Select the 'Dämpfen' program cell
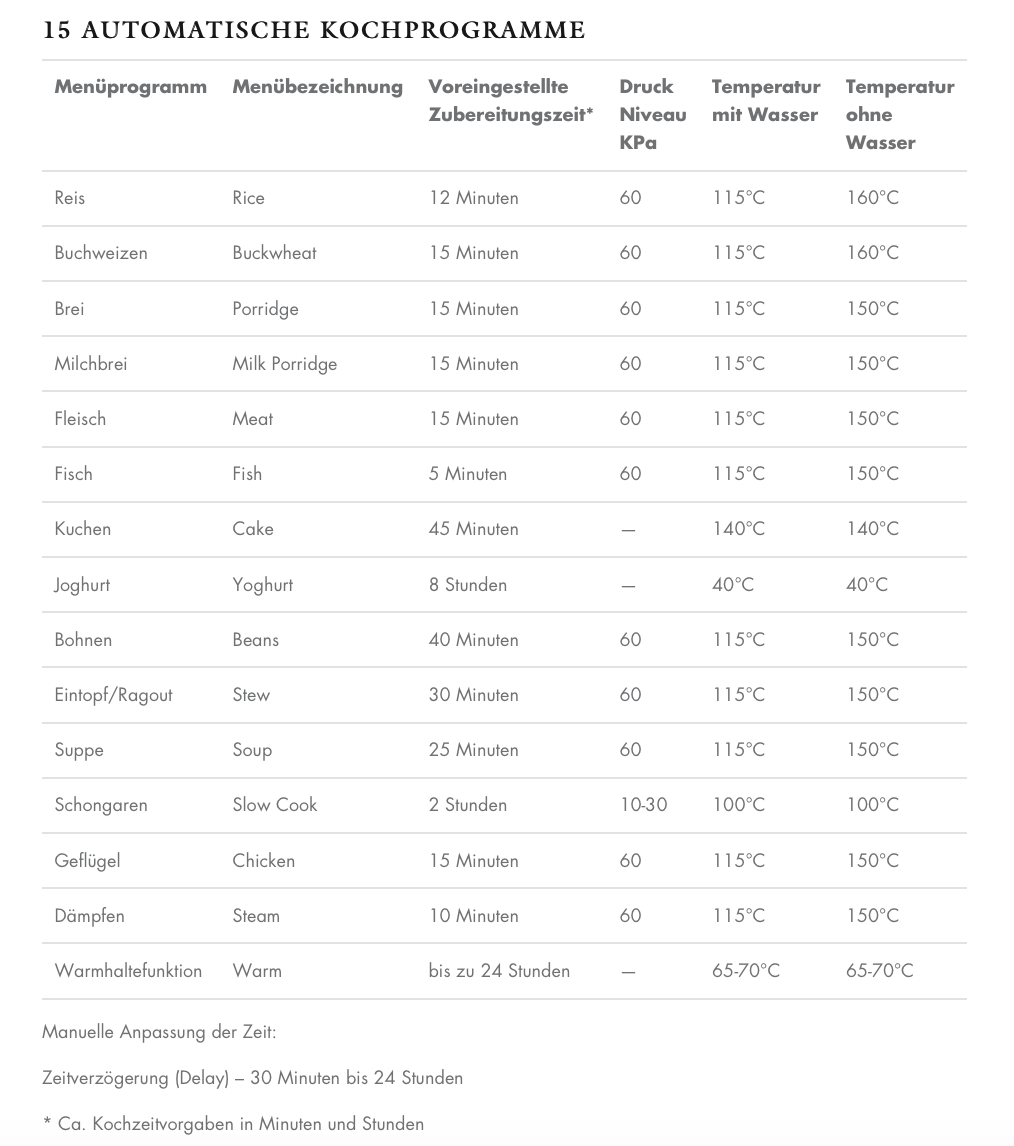Viewport: 1014px width, 1146px height. pos(89,915)
